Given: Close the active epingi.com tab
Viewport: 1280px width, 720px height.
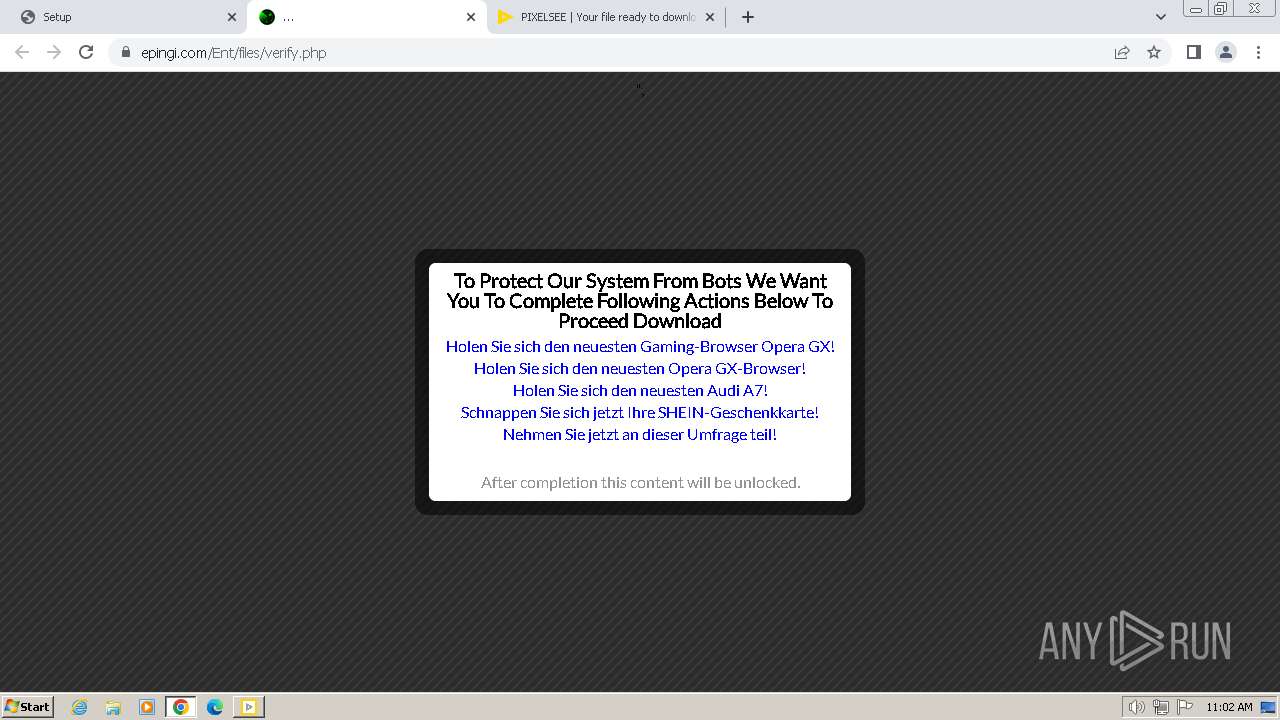Looking at the screenshot, I should tap(471, 17).
